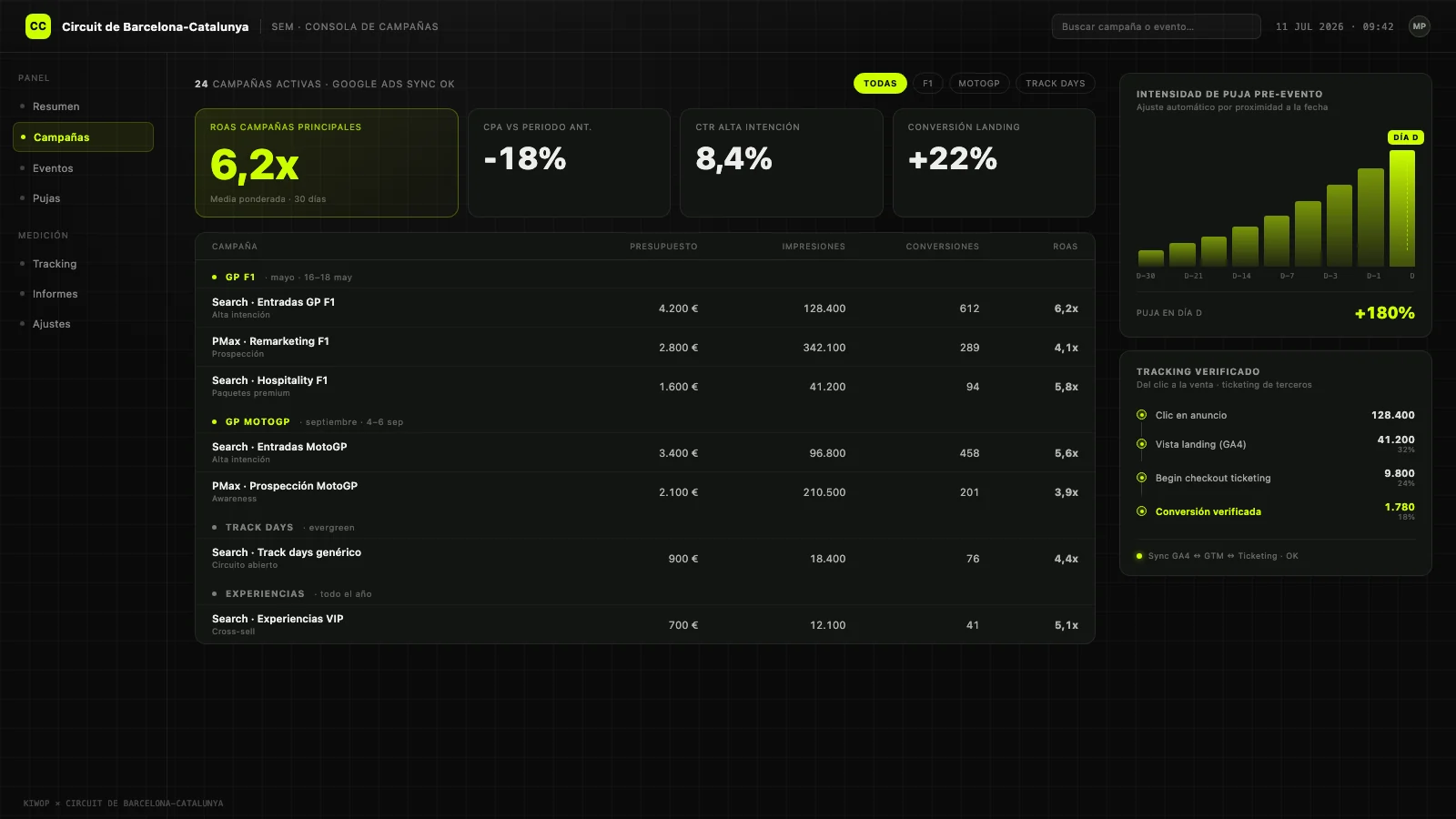Image resolution: width=1456 pixels, height=819 pixels.
Task: Click the DÍA D bar label
Action: [1405, 137]
